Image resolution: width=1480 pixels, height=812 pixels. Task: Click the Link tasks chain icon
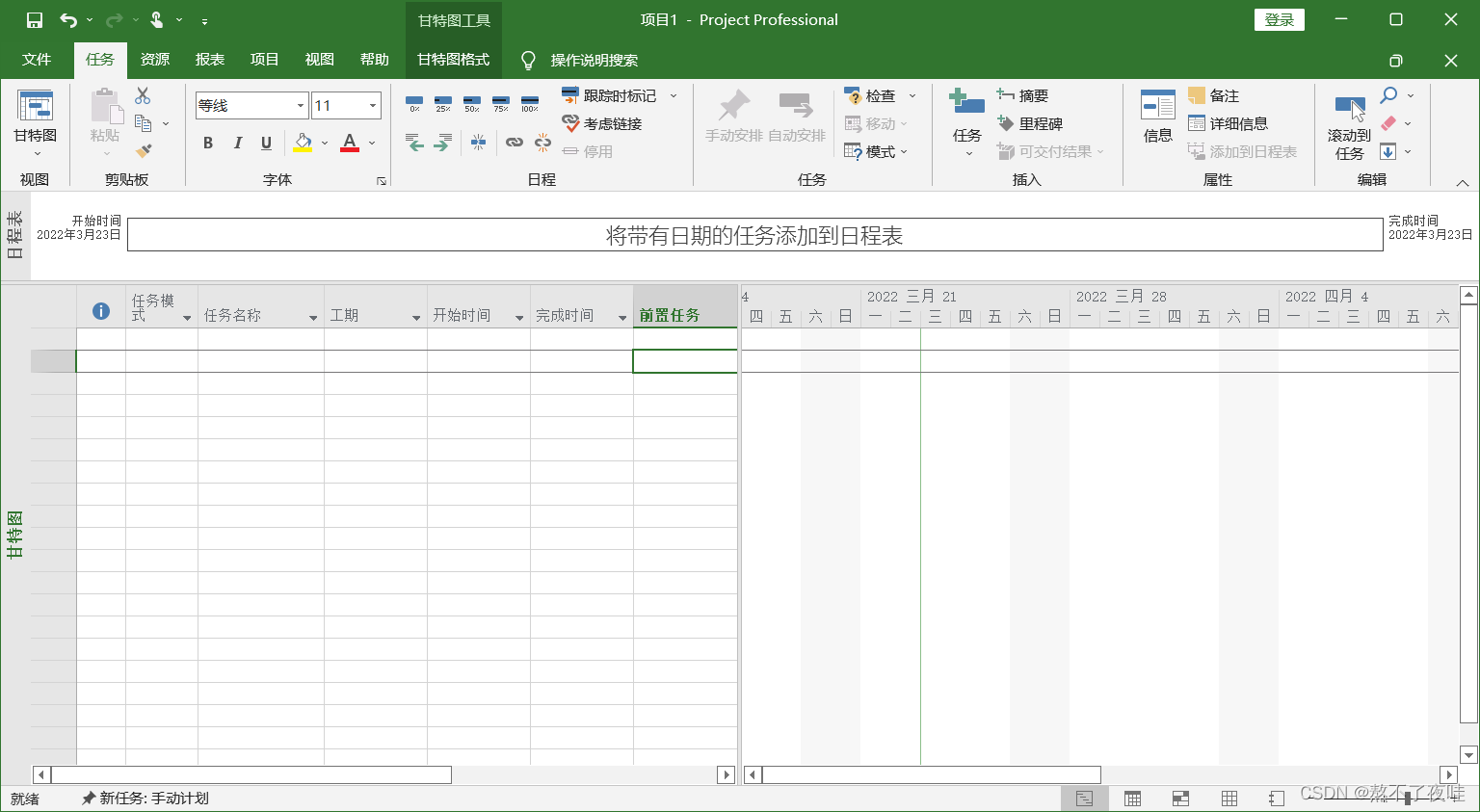pyautogui.click(x=515, y=143)
